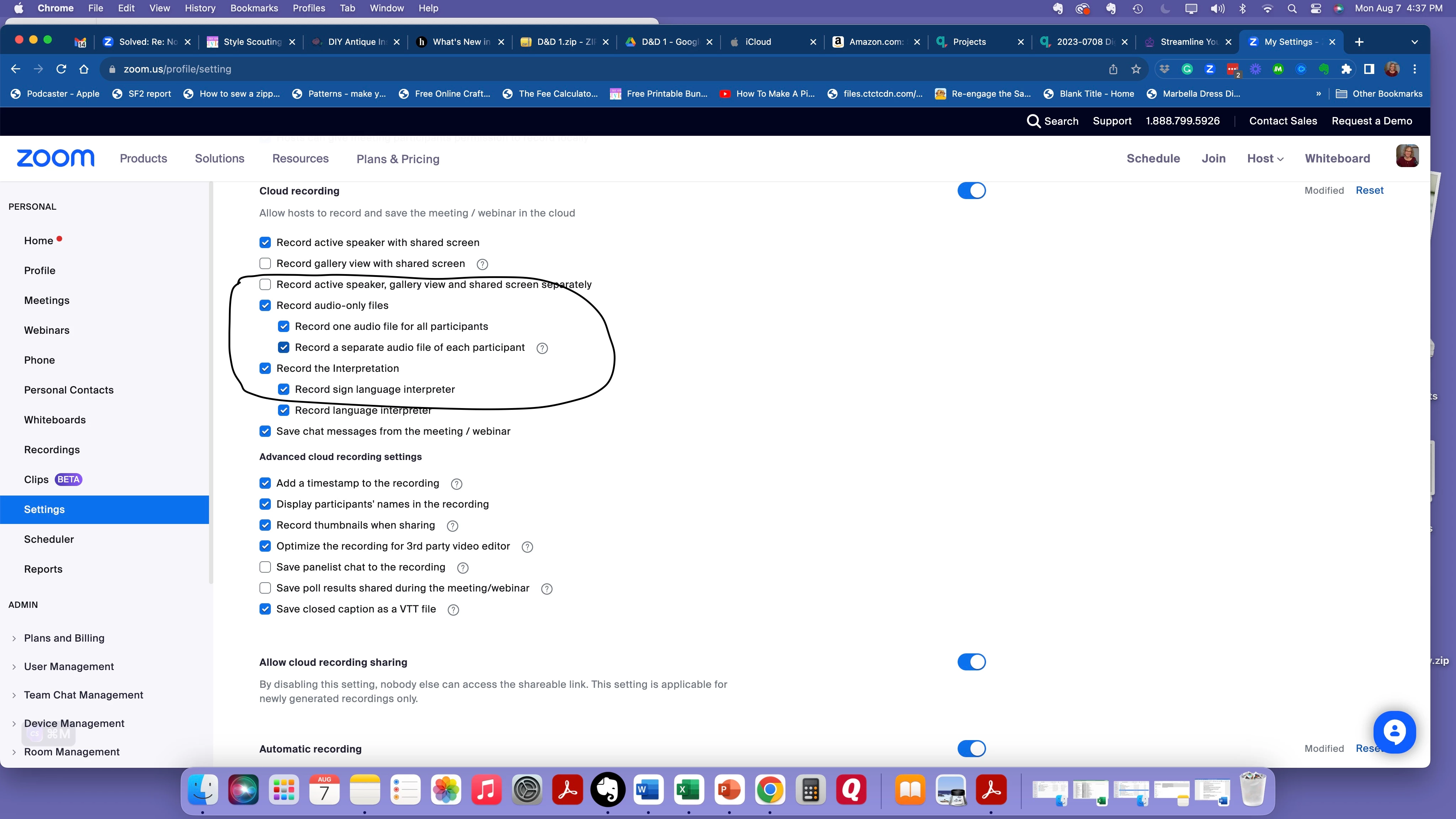The image size is (1456, 819).
Task: Bookmark page with the star icon
Action: 1136,69
